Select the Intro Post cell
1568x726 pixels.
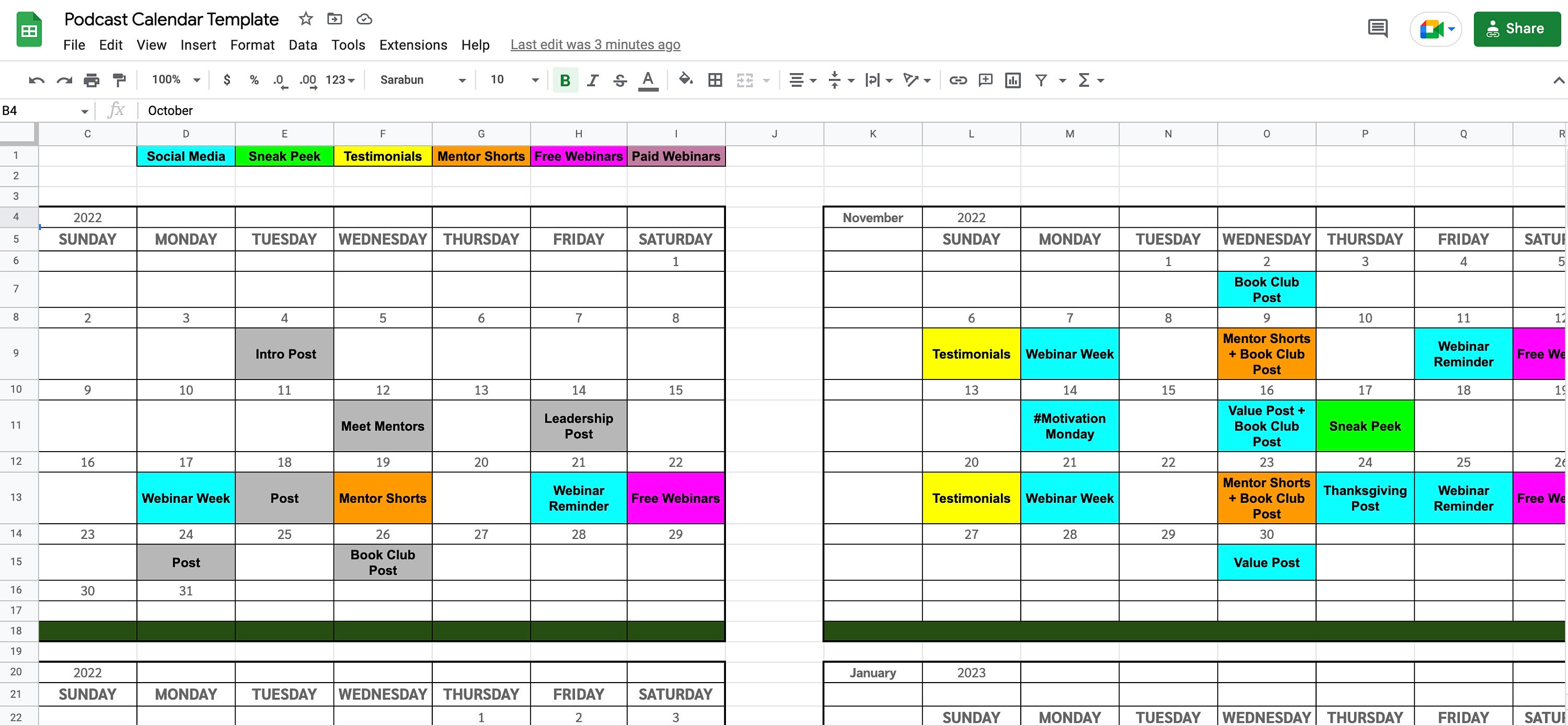coord(285,353)
